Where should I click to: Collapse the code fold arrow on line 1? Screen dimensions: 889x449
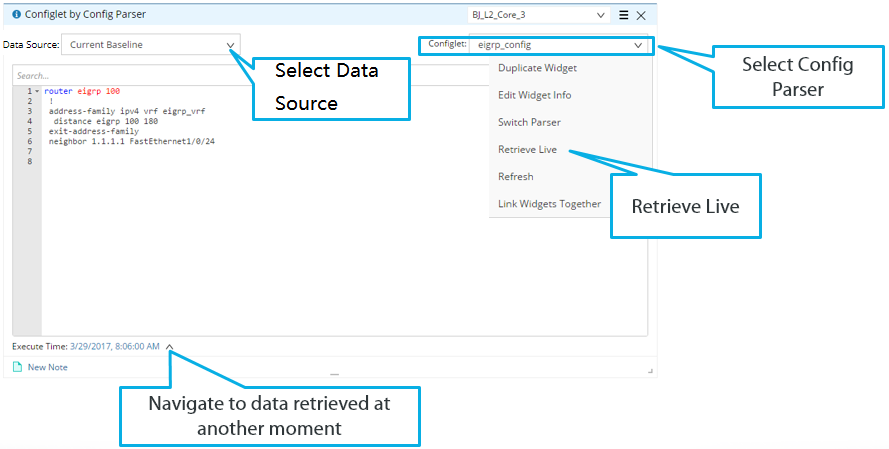click(38, 91)
